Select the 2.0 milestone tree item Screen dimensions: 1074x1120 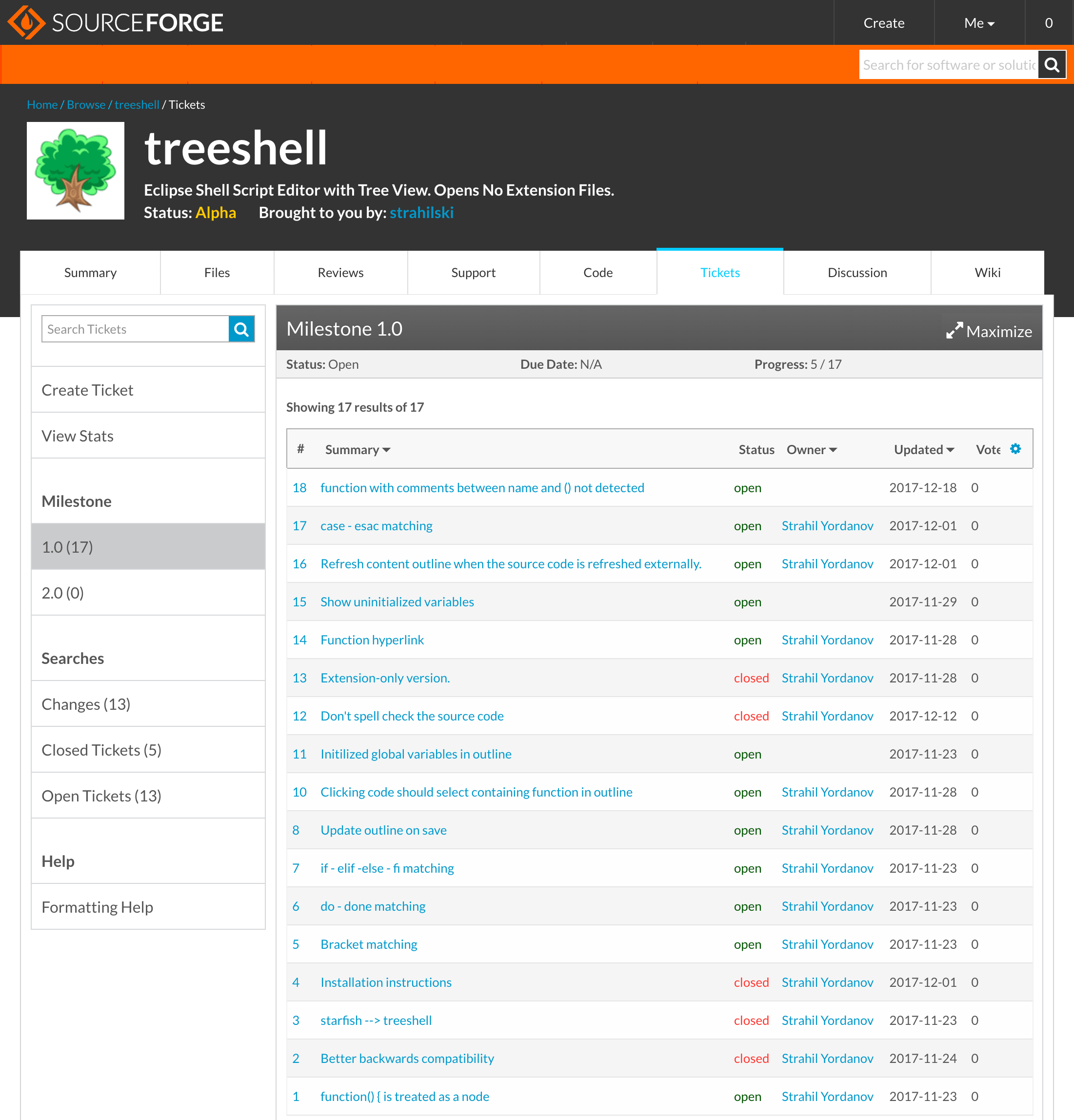point(62,592)
